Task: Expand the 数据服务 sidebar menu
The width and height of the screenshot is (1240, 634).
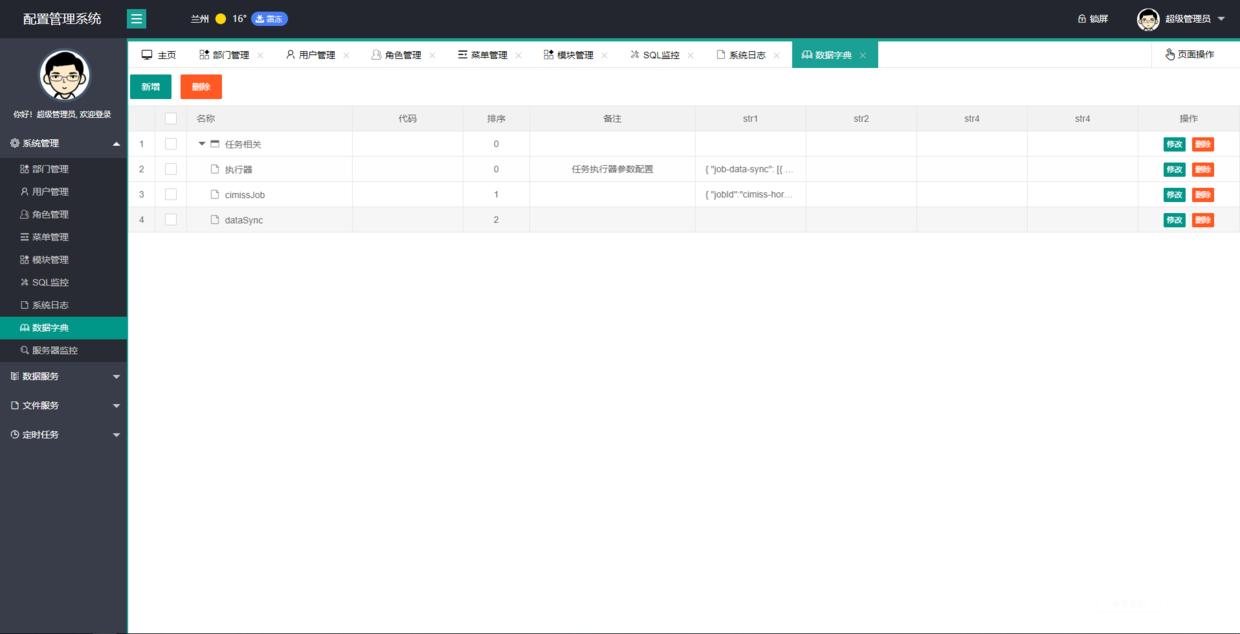Action: tap(63, 376)
